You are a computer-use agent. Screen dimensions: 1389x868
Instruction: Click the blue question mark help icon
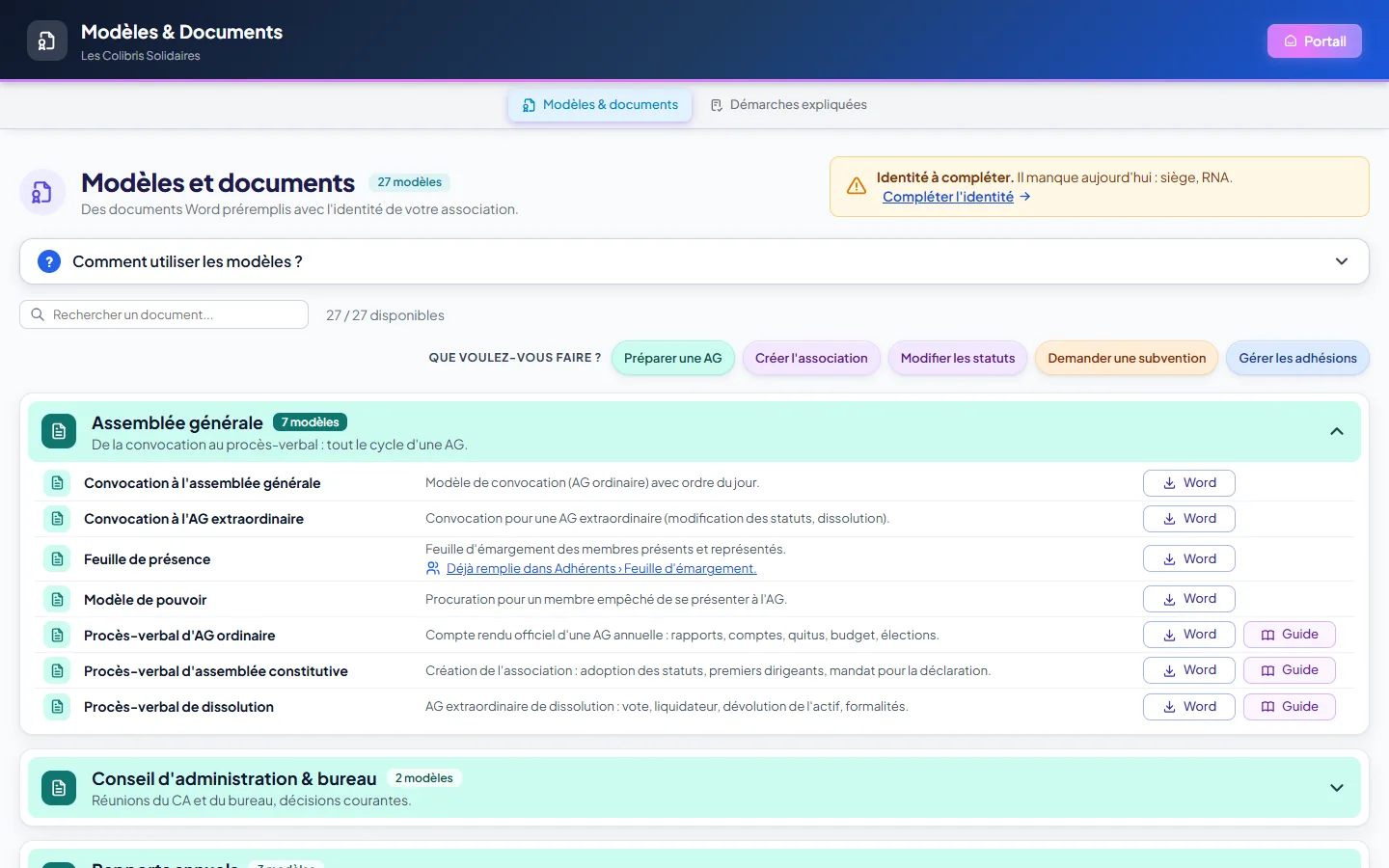[49, 261]
